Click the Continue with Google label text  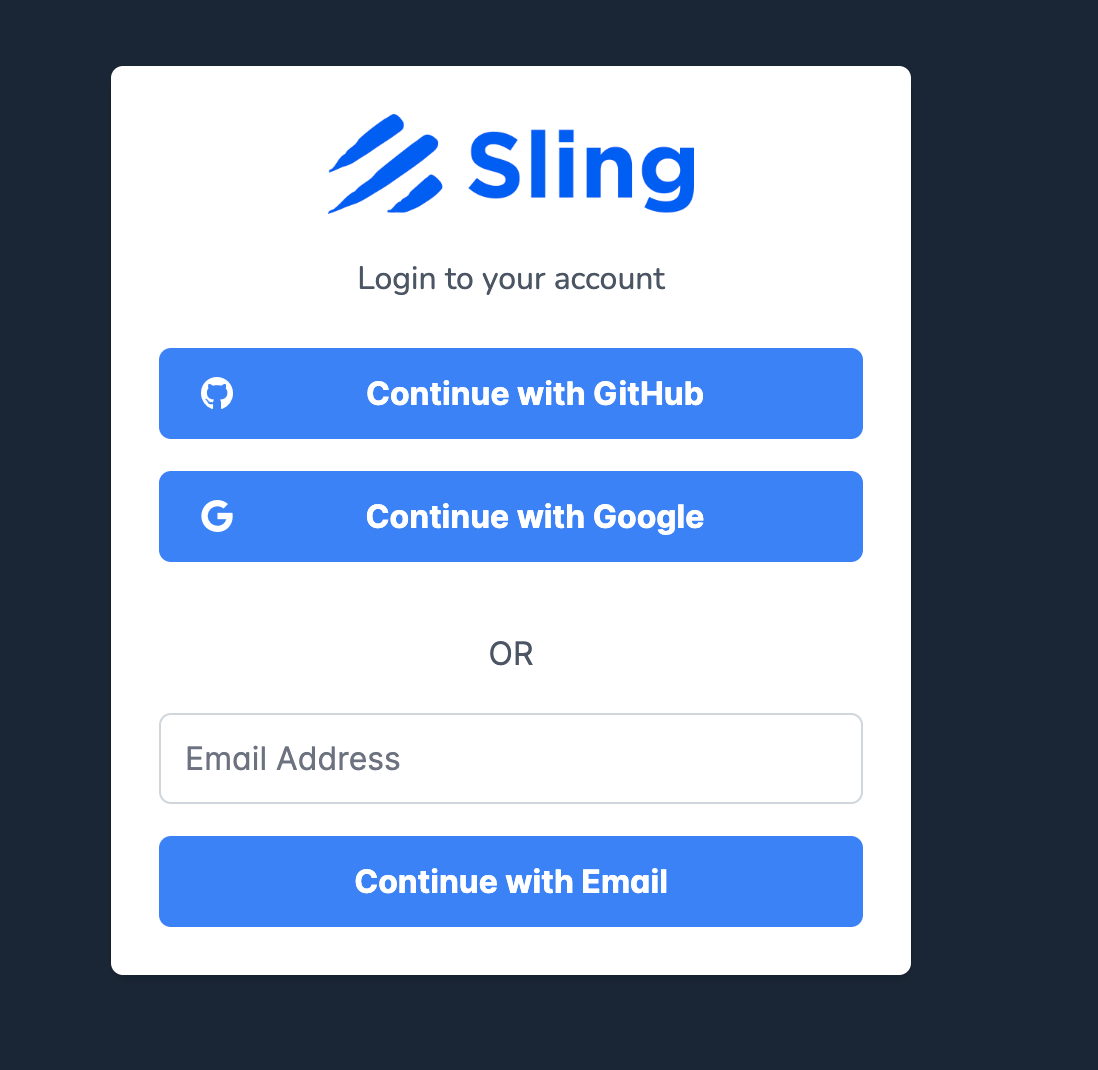pos(534,516)
